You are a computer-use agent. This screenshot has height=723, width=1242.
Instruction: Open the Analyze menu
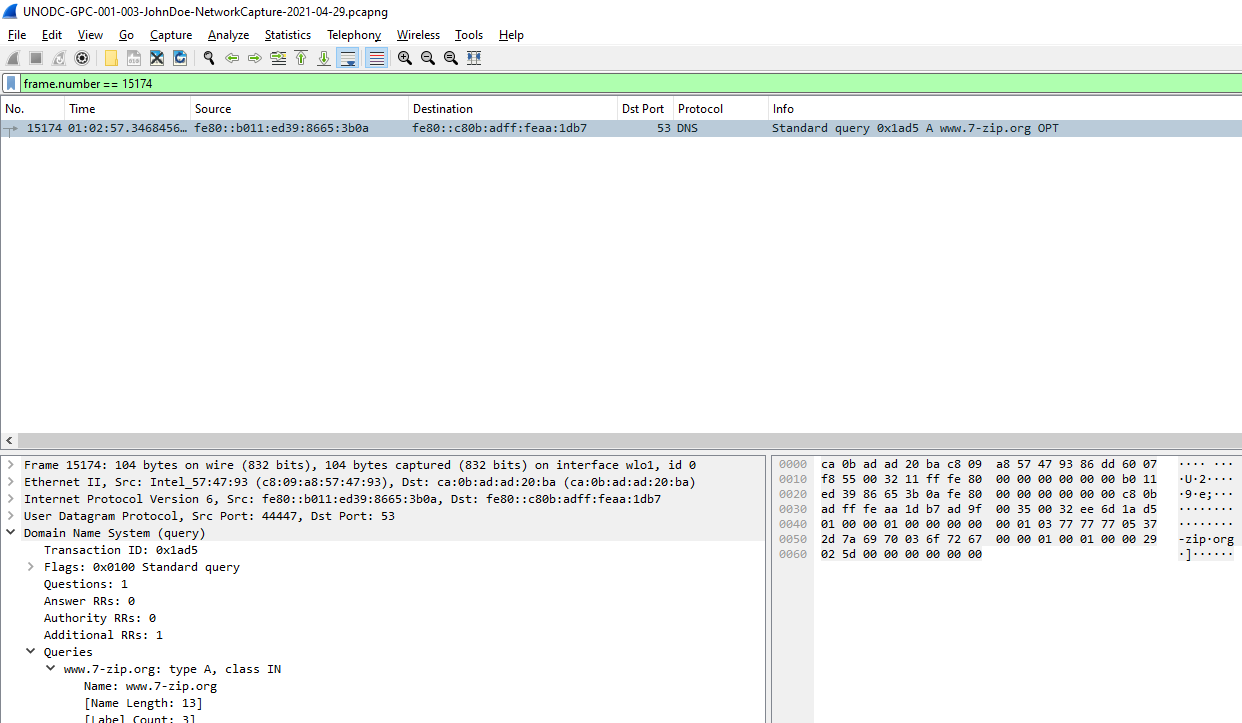[x=228, y=35]
